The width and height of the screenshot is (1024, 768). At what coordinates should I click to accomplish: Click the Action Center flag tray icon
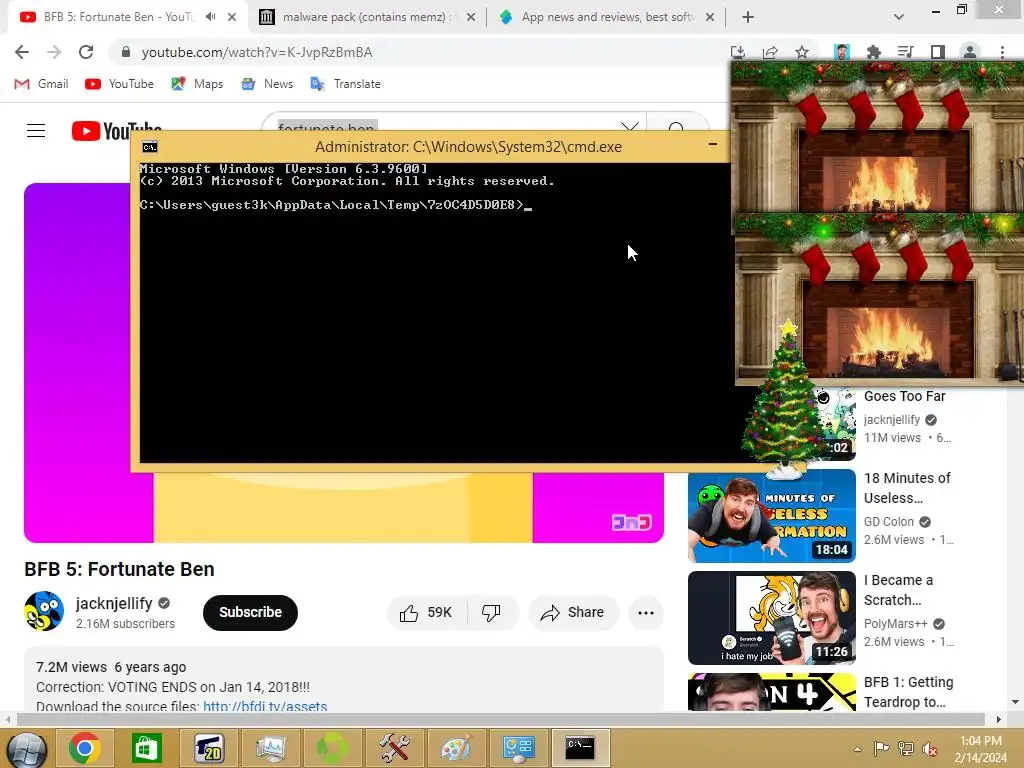881,749
